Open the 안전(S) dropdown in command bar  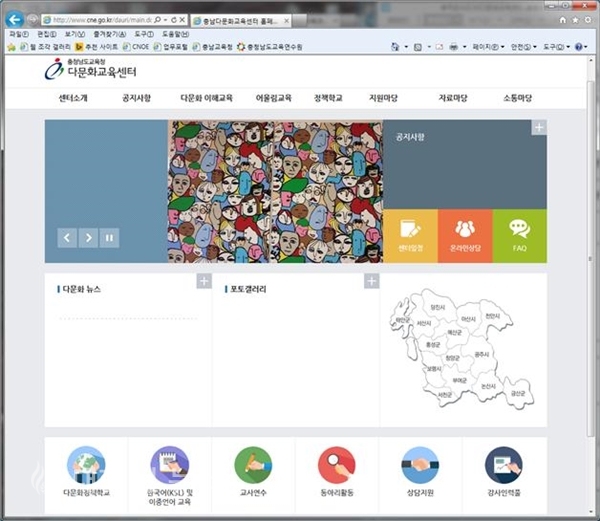[523, 47]
